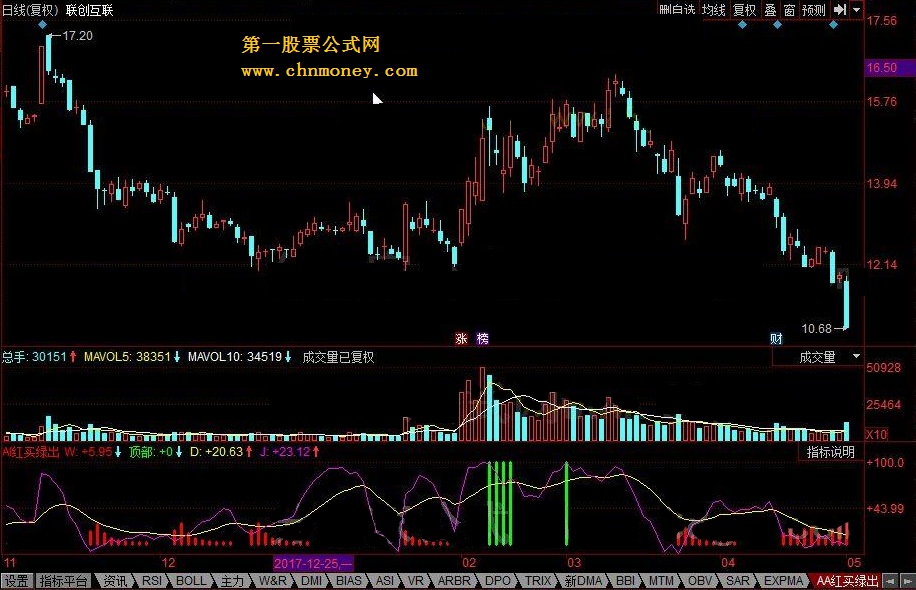Image resolution: width=916 pixels, height=590 pixels.
Task: Select the VR indicator tab
Action: click(x=415, y=581)
